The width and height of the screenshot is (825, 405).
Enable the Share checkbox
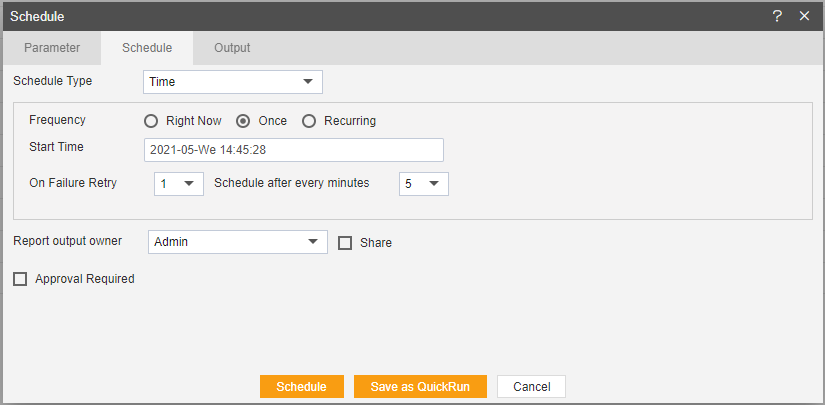[345, 243]
